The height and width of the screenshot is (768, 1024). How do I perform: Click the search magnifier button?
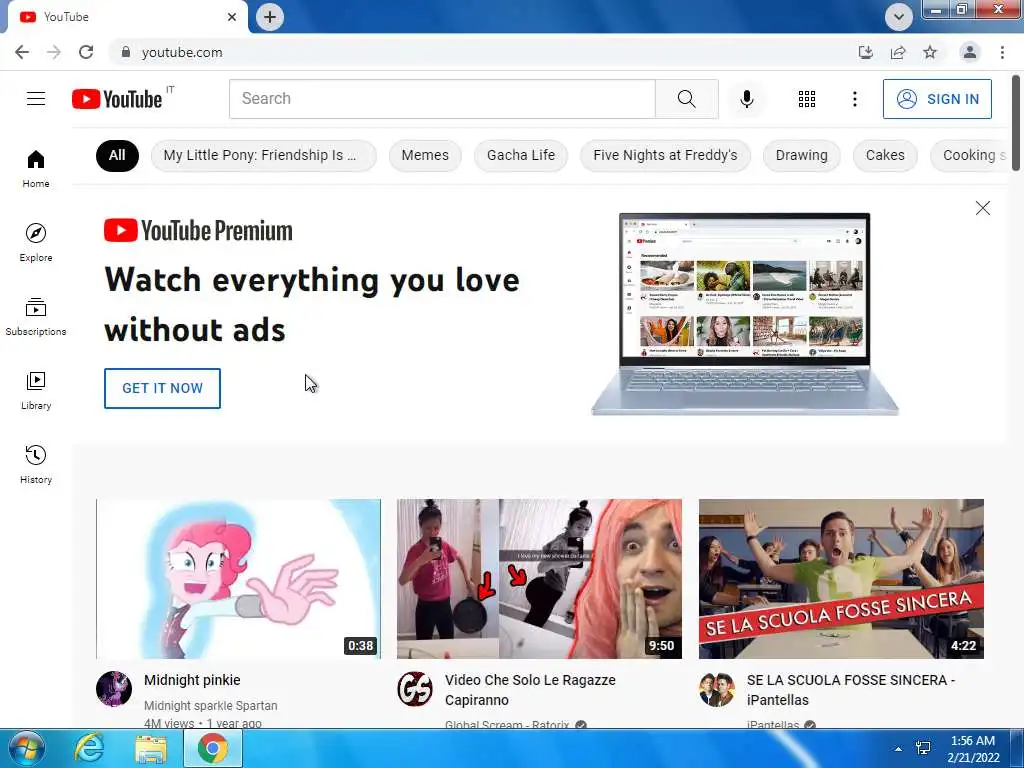coord(686,99)
